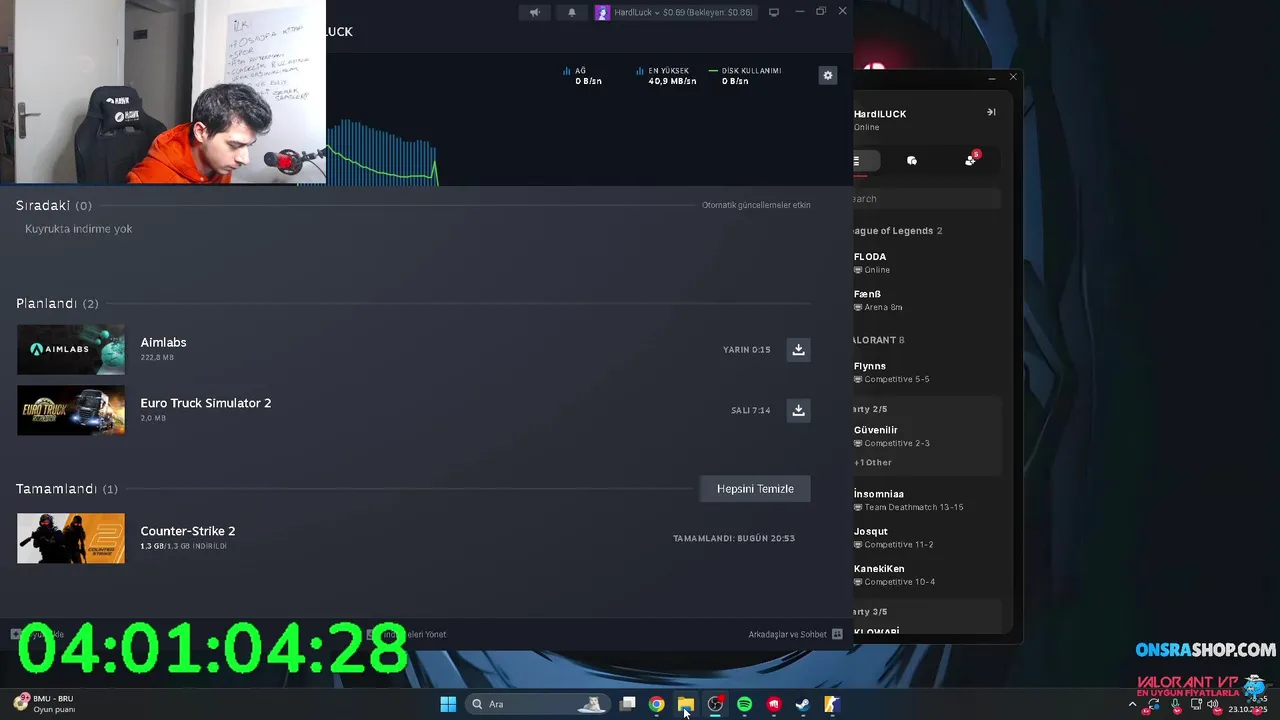Image resolution: width=1280 pixels, height=720 pixels.
Task: Open friend requests tab with badge
Action: click(971, 160)
